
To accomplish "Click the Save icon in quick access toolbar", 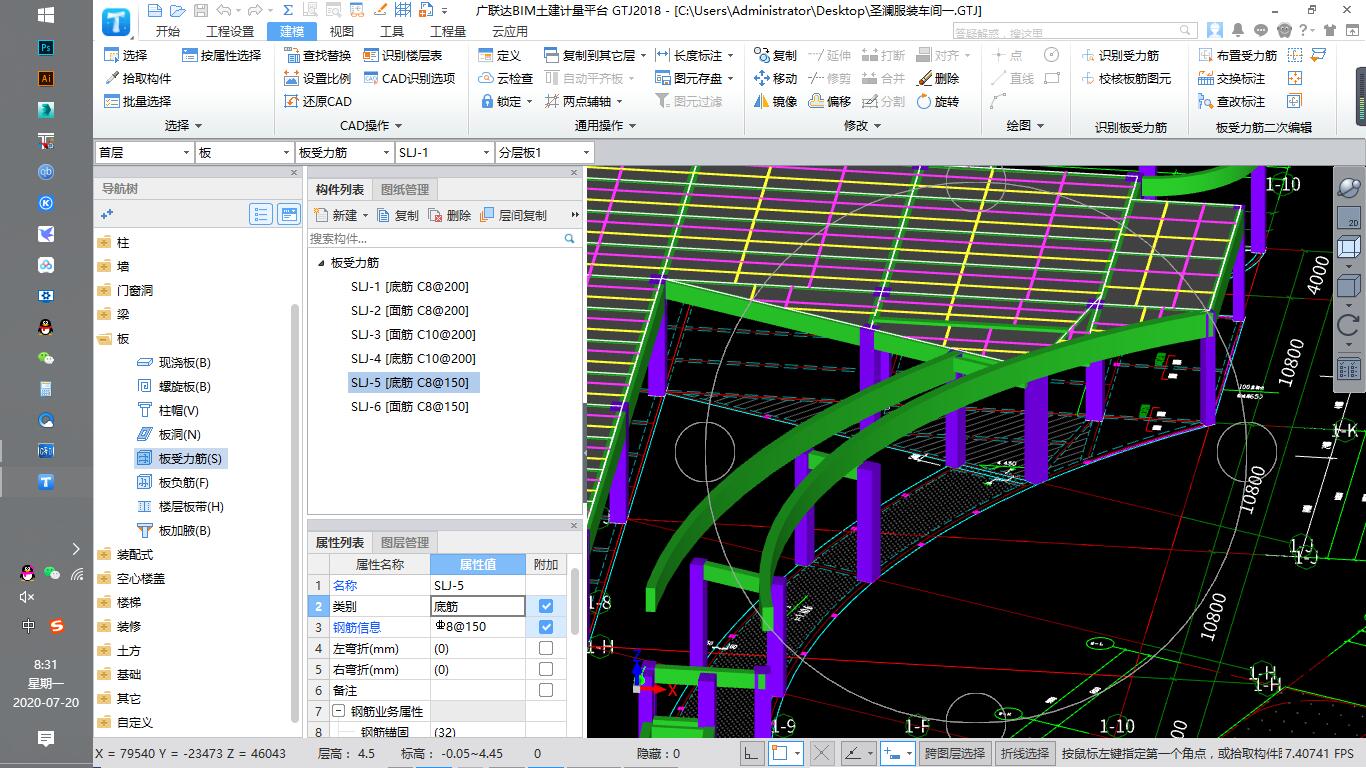I will pyautogui.click(x=200, y=10).
